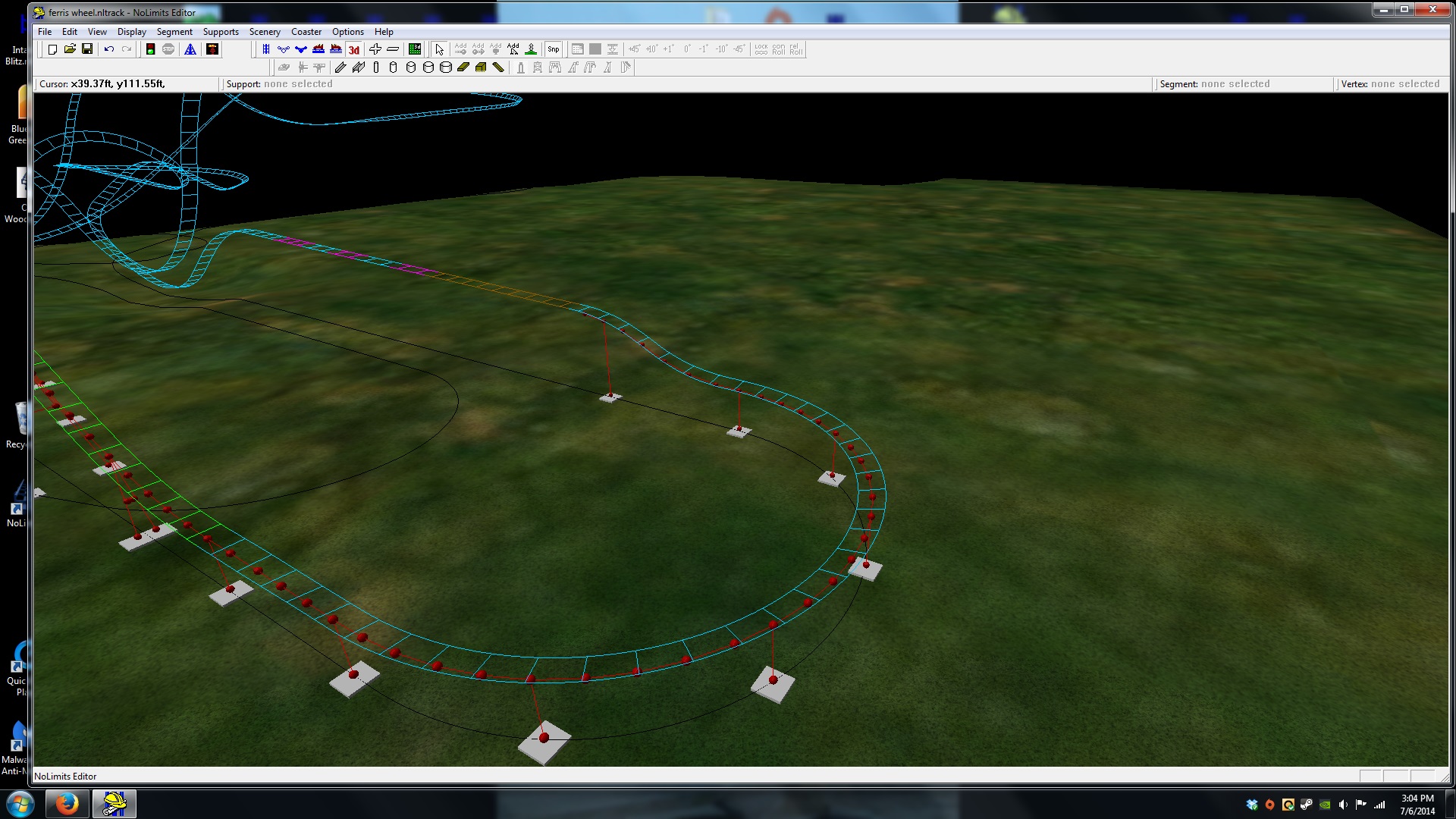This screenshot has width=1456, height=819.
Task: Switch to the 3d view button
Action: (354, 49)
